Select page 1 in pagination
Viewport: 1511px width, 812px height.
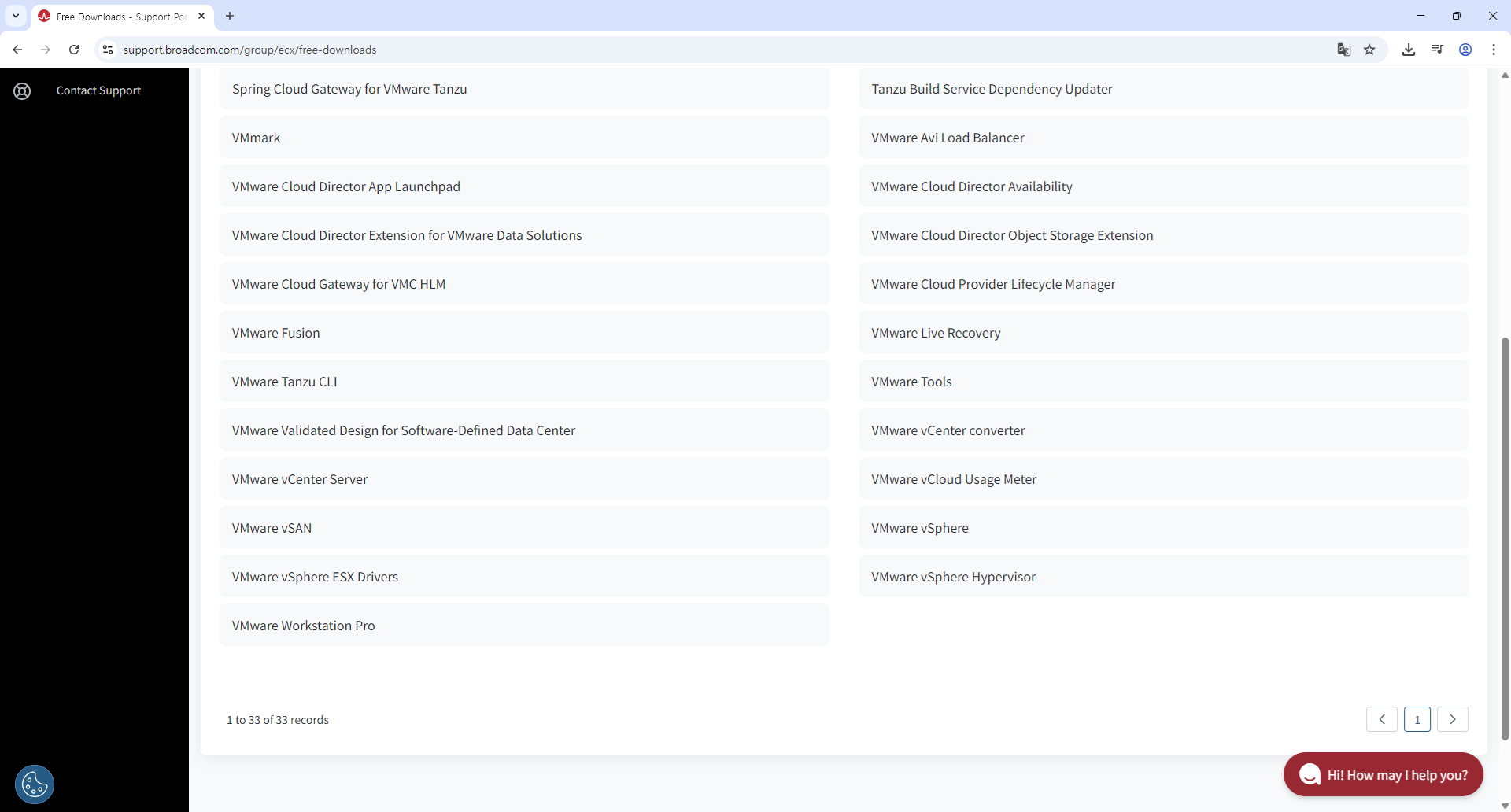(1417, 719)
